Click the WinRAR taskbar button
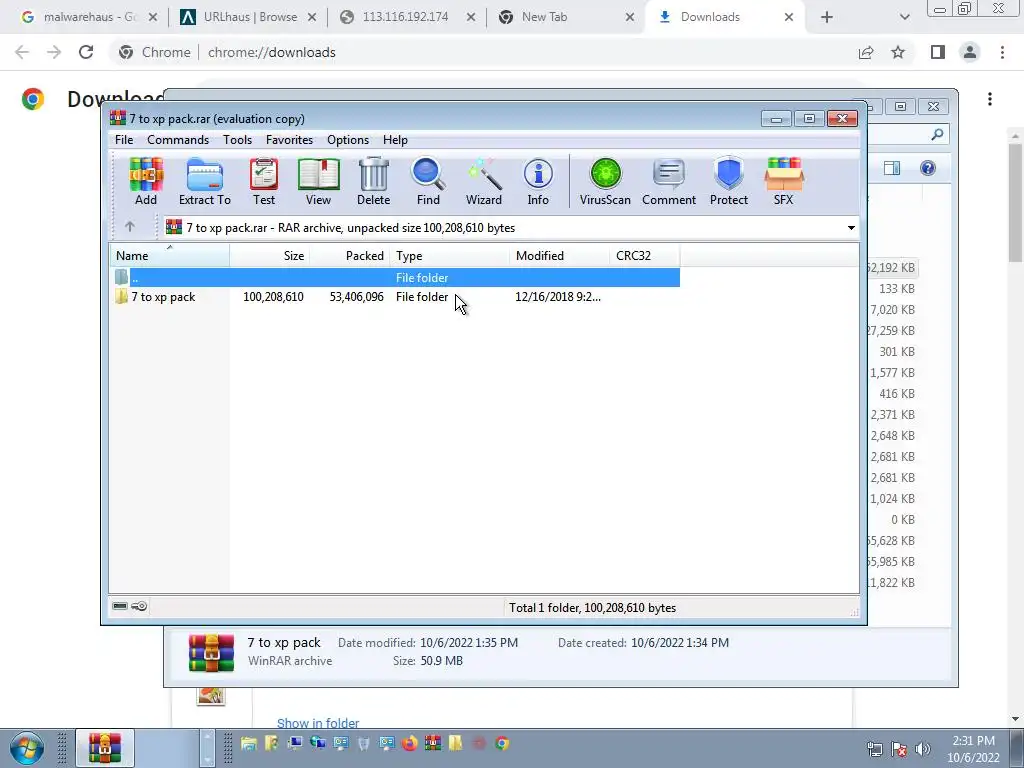The height and width of the screenshot is (768, 1024). coord(104,748)
